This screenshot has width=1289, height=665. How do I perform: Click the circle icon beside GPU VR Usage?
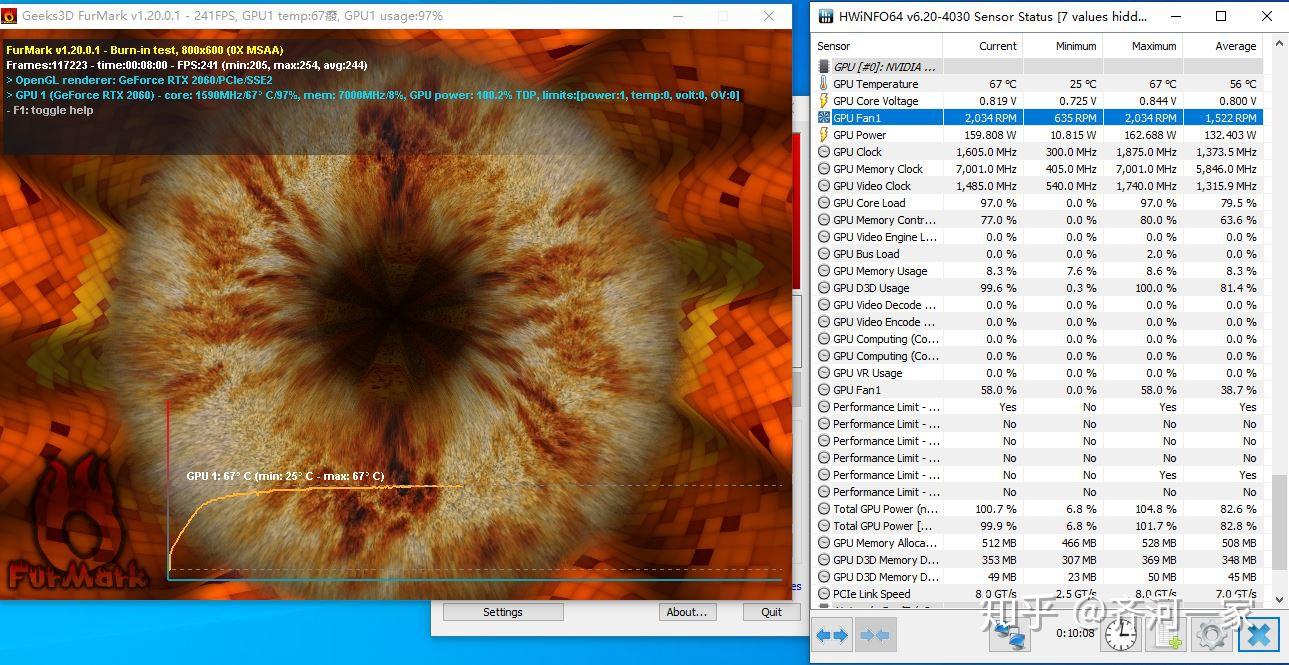point(824,373)
